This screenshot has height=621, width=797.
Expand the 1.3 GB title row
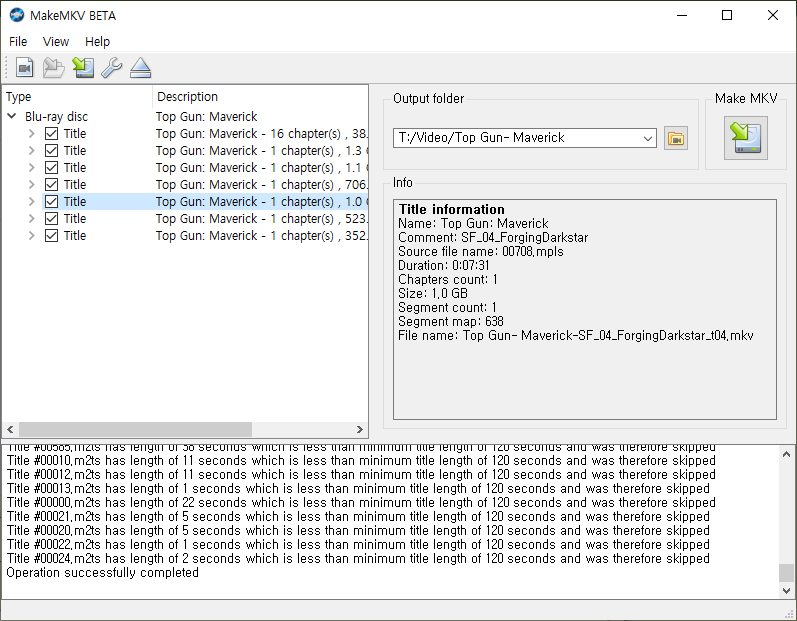(32, 150)
